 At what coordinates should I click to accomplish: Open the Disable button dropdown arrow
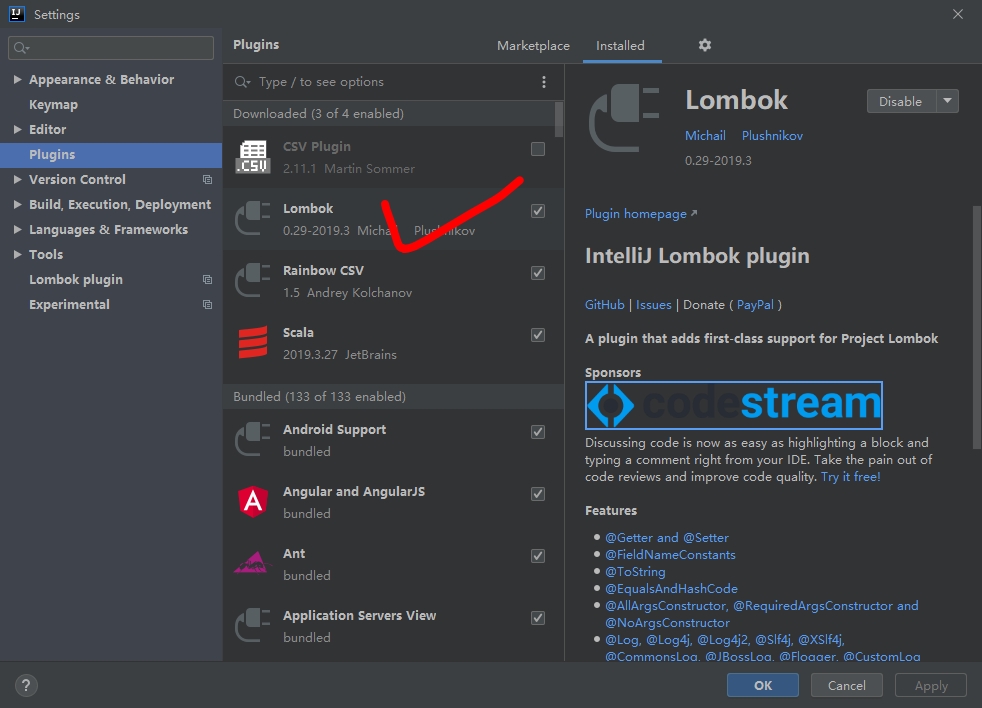coord(946,101)
